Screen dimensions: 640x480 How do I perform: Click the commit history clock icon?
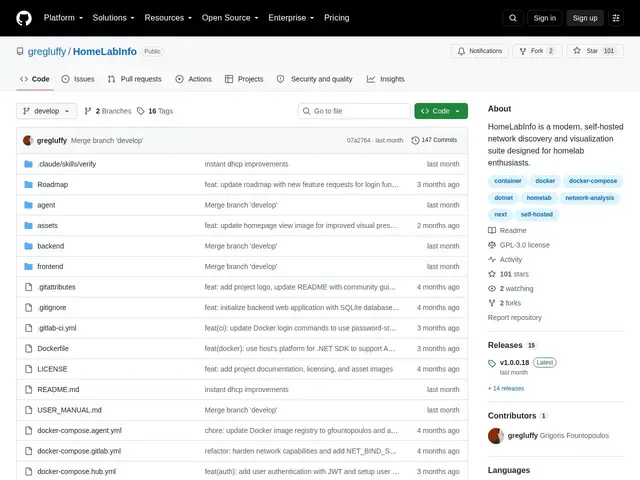click(415, 140)
